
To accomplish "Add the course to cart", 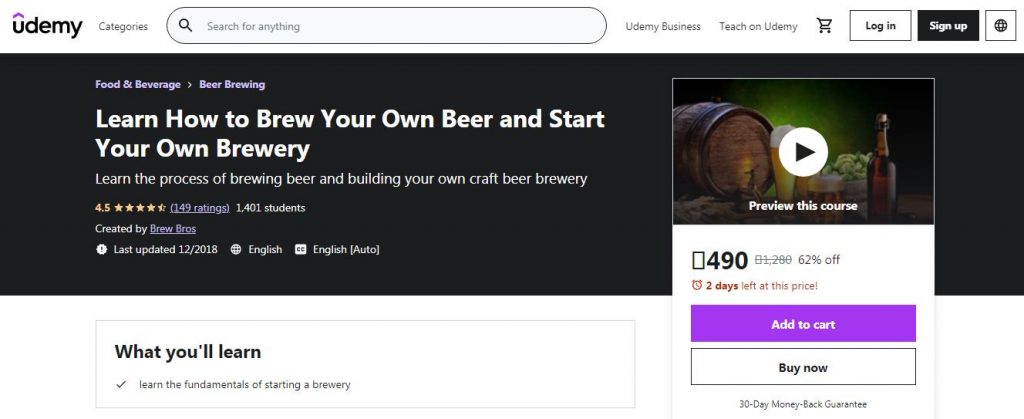I will click(803, 324).
